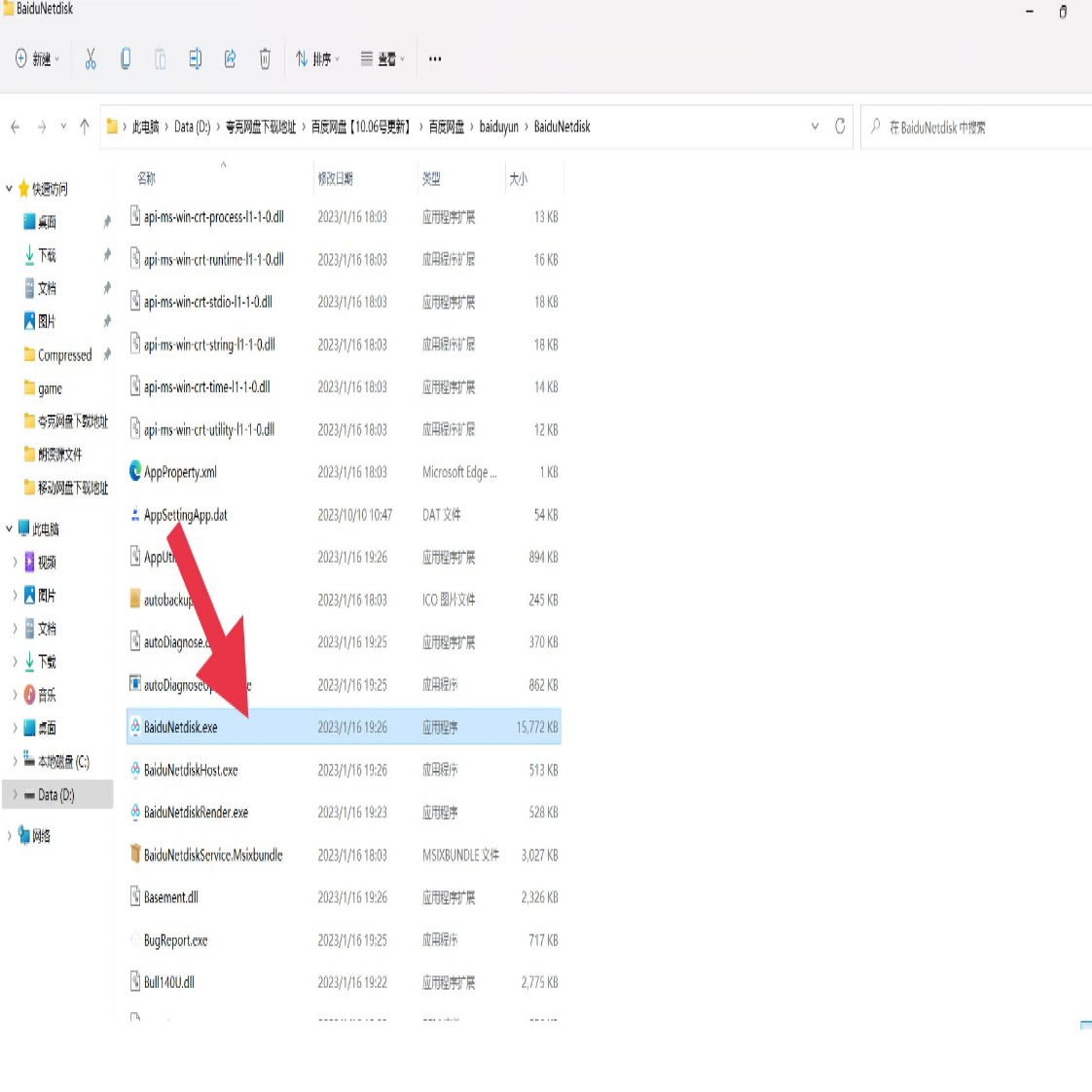
Task: Expand the 视频 Videos tree node
Action: click(15, 562)
